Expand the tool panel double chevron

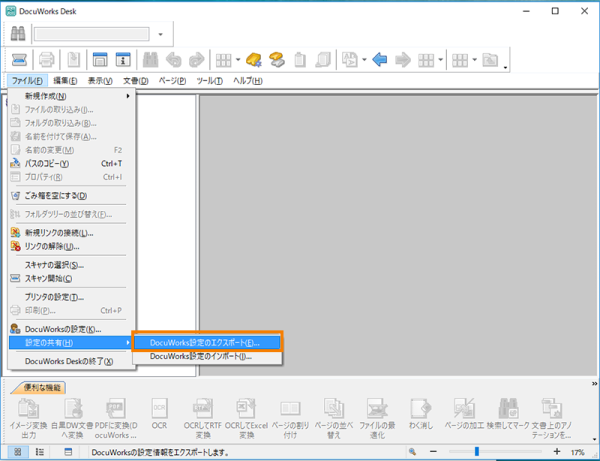coord(594,383)
